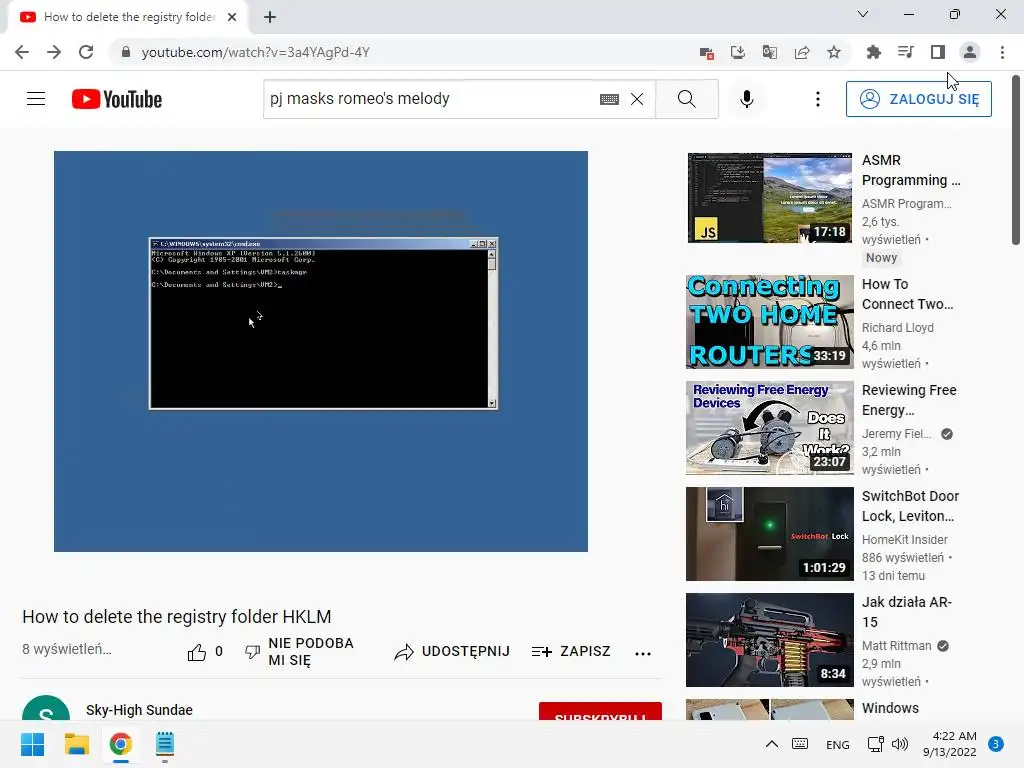The image size is (1024, 768).
Task: Toggle Chrome side panel
Action: 938,52
